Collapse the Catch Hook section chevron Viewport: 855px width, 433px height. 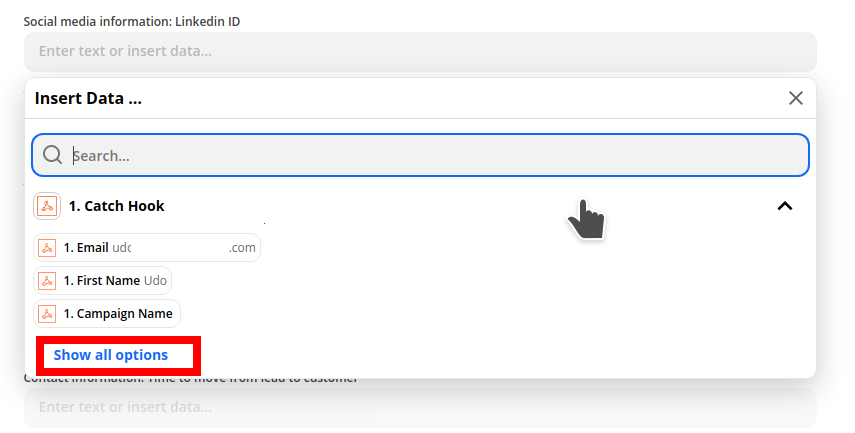tap(785, 206)
